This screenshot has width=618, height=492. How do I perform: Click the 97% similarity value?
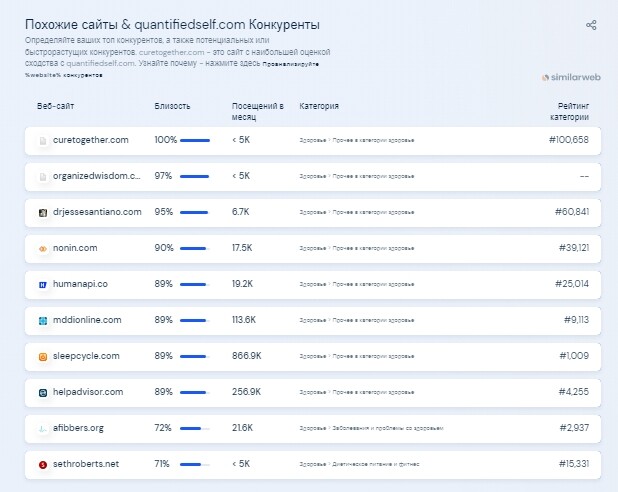pyautogui.click(x=163, y=176)
